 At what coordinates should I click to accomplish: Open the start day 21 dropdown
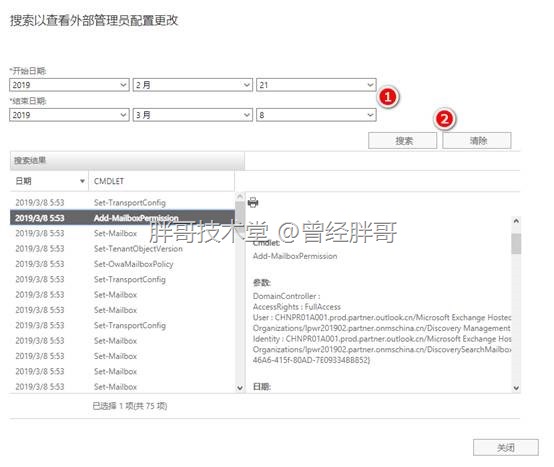click(316, 85)
